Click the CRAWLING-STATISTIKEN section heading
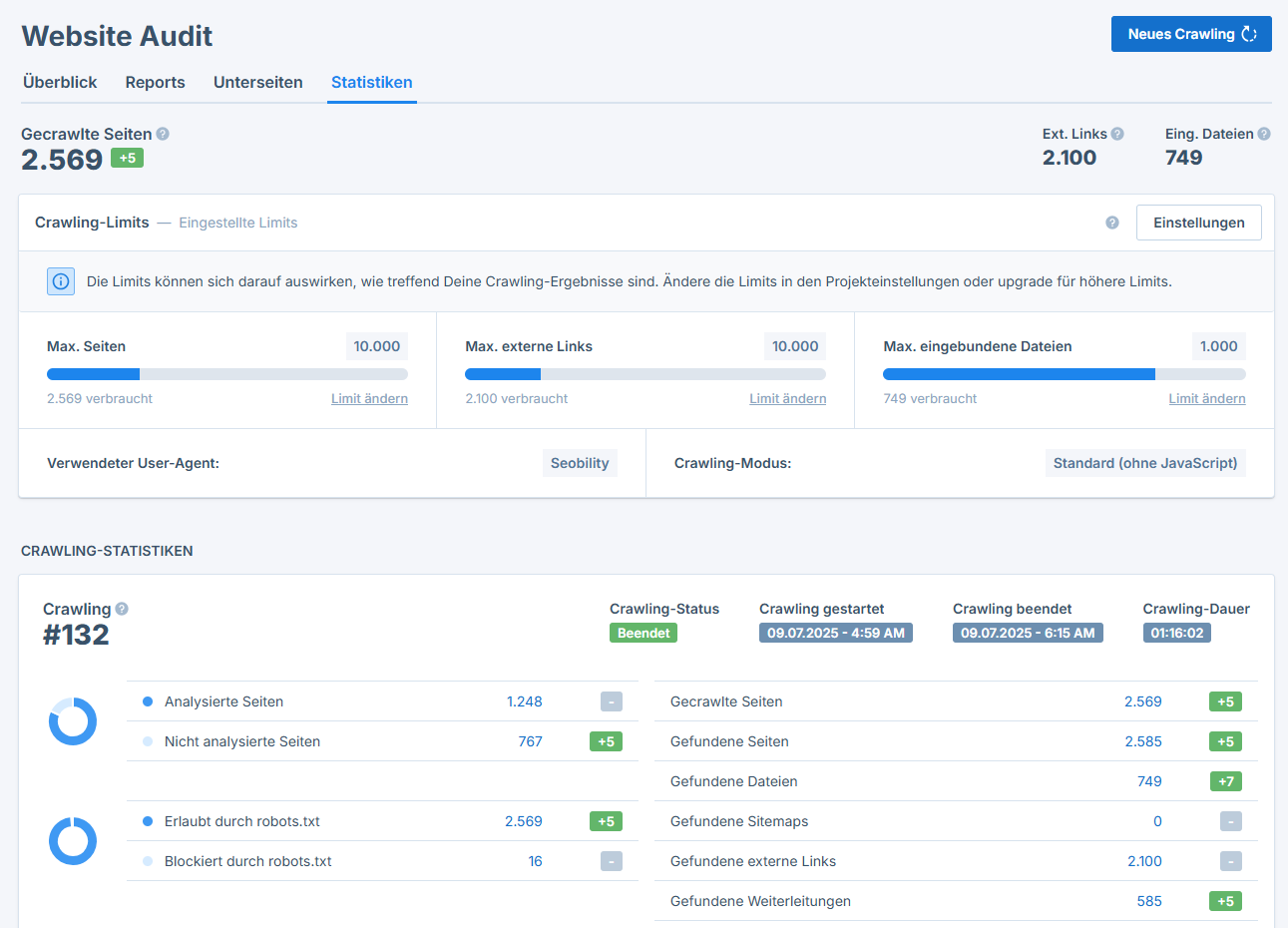The height and width of the screenshot is (928, 1288). coord(107,551)
